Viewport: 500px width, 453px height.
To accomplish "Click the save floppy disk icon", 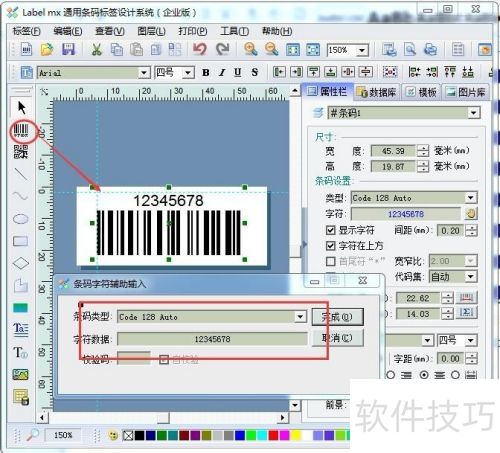I will pos(68,50).
